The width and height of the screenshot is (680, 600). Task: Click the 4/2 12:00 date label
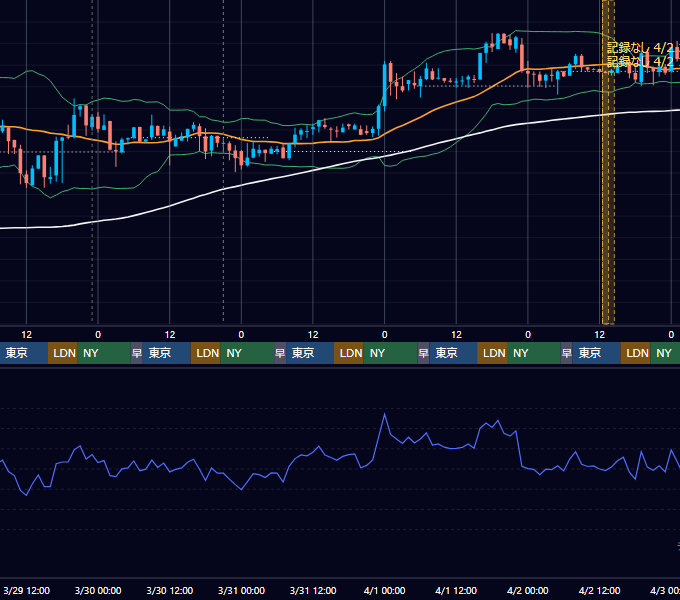pyautogui.click(x=599, y=591)
